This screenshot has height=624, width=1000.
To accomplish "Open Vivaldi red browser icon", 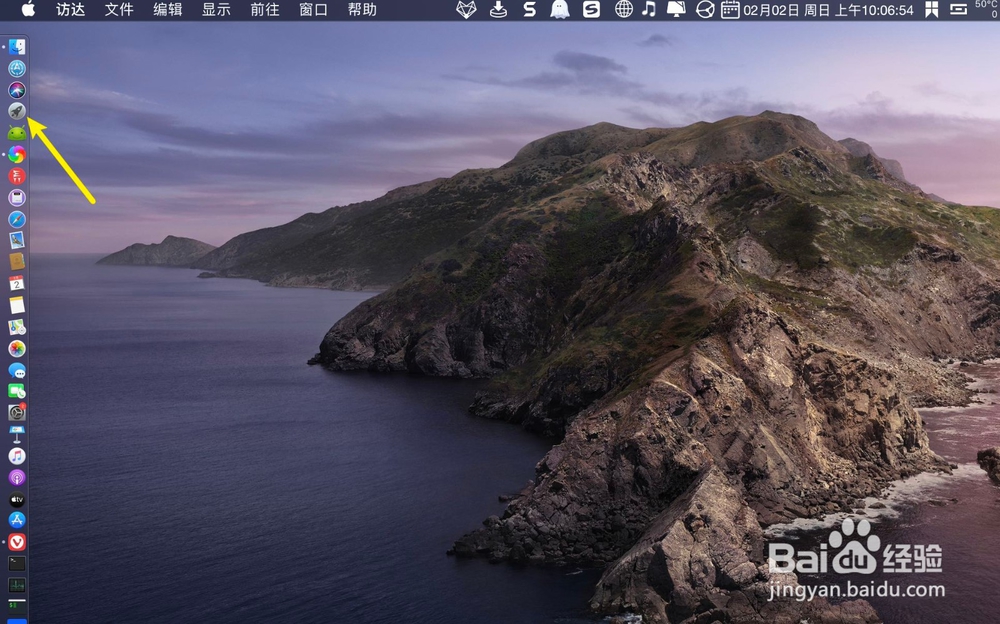I will click(x=17, y=542).
